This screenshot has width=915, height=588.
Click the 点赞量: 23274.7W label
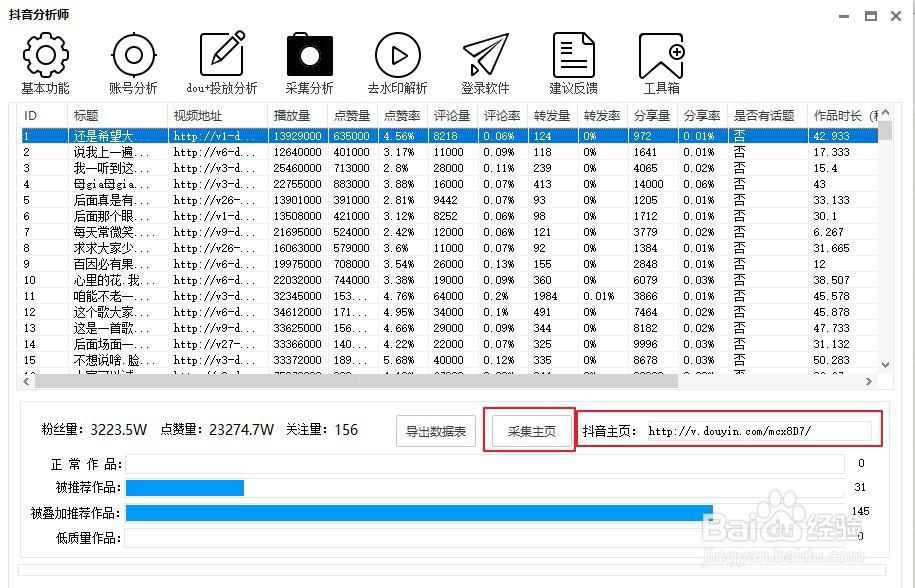coord(217,430)
